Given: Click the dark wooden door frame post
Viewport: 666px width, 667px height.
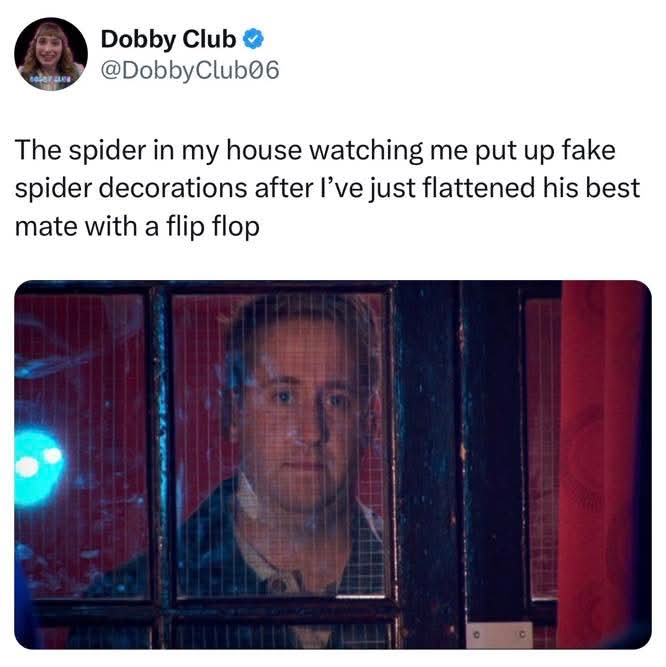Looking at the screenshot, I should tap(428, 464).
